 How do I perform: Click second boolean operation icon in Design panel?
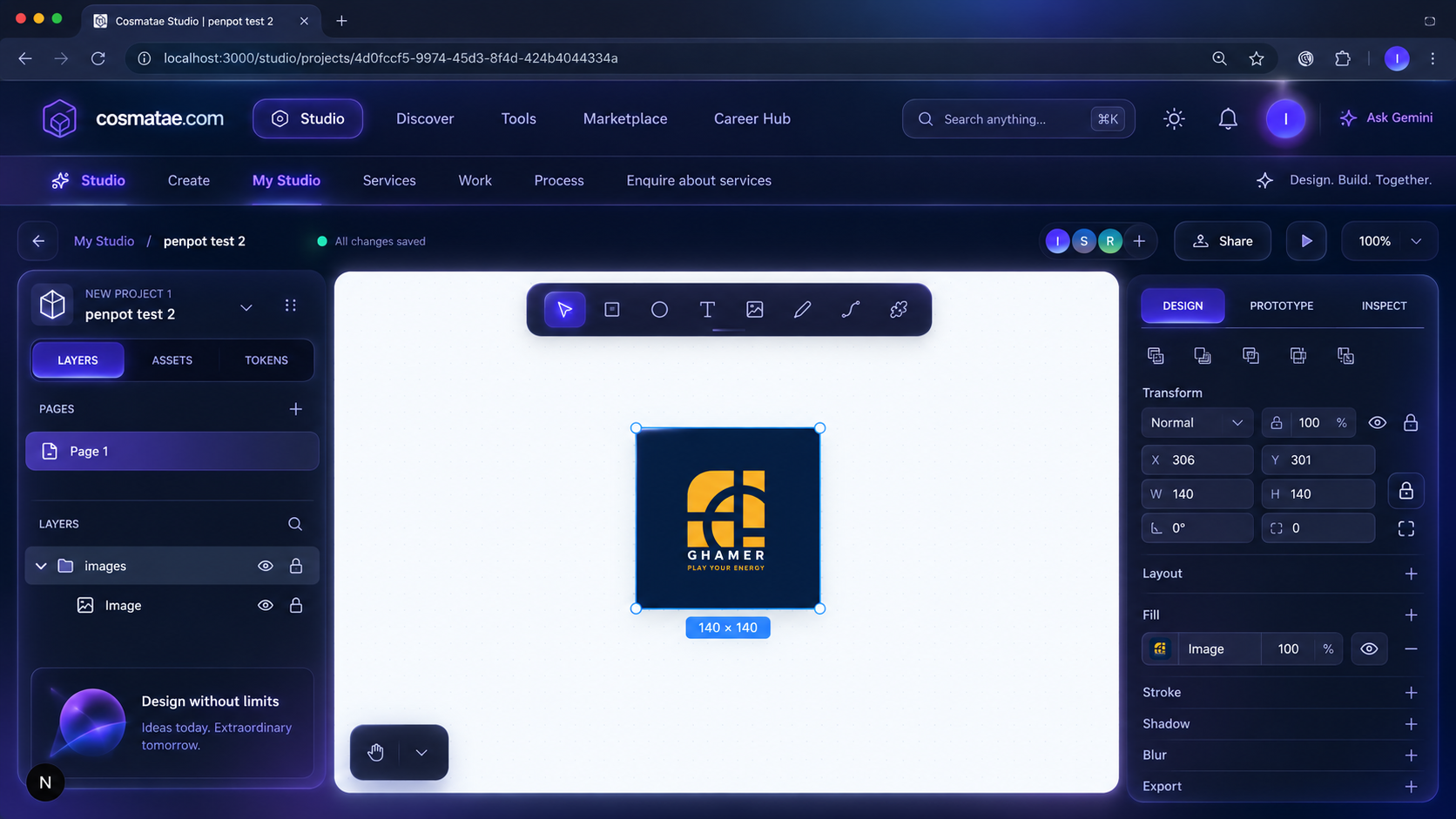(1203, 355)
